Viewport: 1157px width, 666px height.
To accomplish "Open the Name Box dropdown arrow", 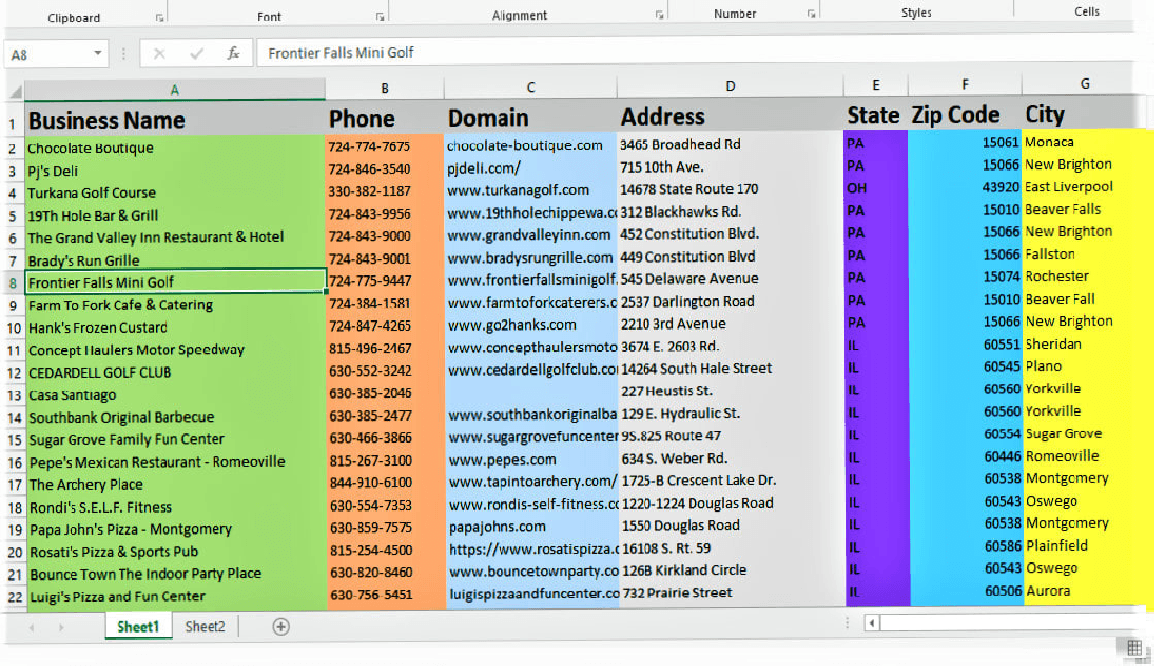I will pos(98,54).
